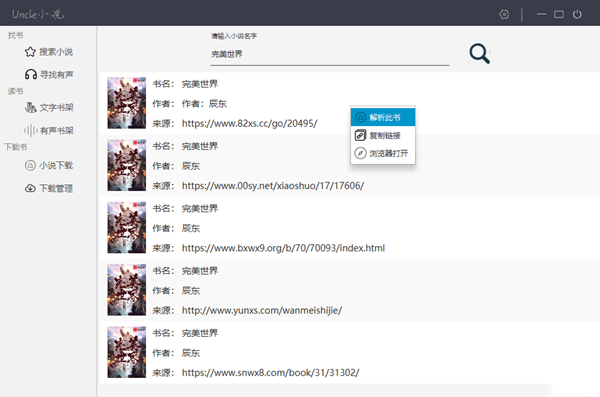600x397 pixels.
Task: Select cover thumbnail of yunxs.com result
Action: (x=127, y=290)
